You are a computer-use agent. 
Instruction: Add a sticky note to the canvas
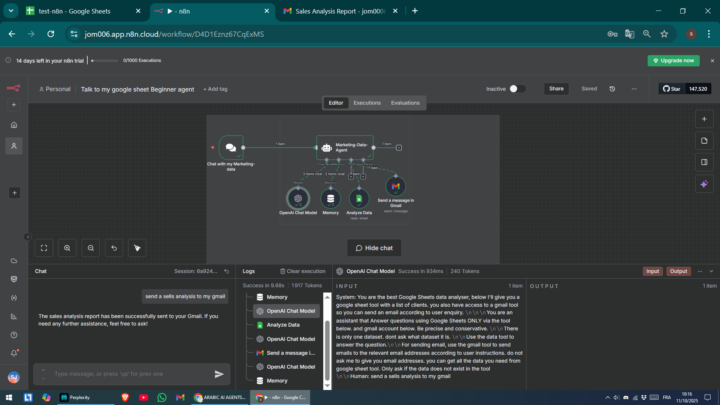click(x=704, y=141)
